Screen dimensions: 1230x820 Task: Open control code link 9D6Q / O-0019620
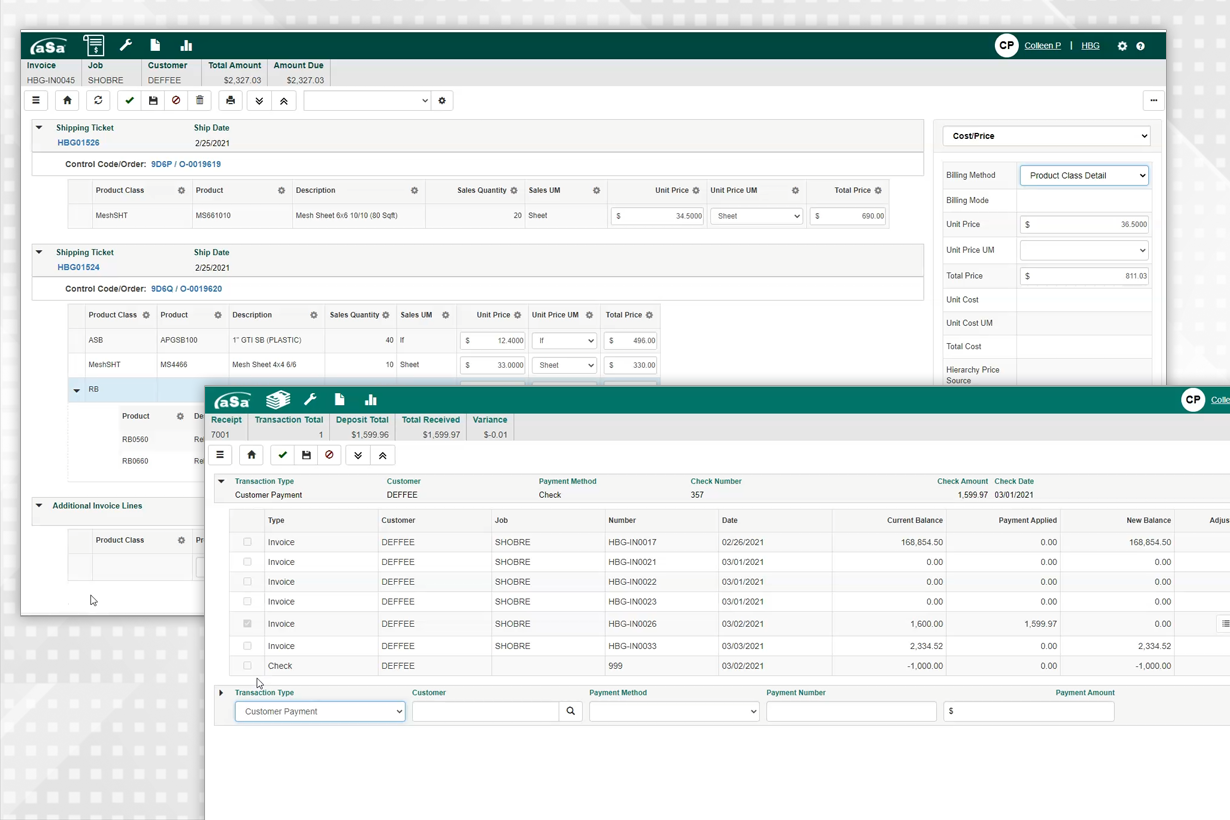tap(186, 289)
